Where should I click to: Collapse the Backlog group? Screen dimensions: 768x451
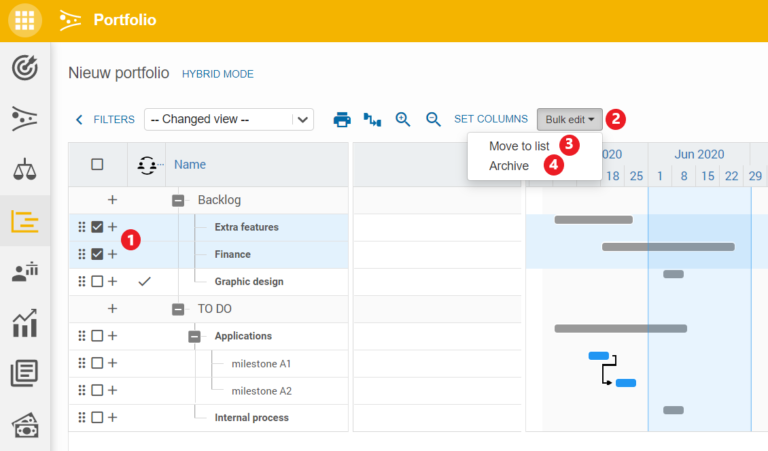(178, 200)
